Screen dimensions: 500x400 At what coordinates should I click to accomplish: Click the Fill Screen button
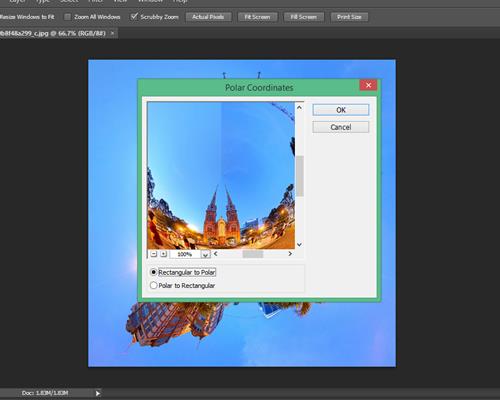[304, 17]
